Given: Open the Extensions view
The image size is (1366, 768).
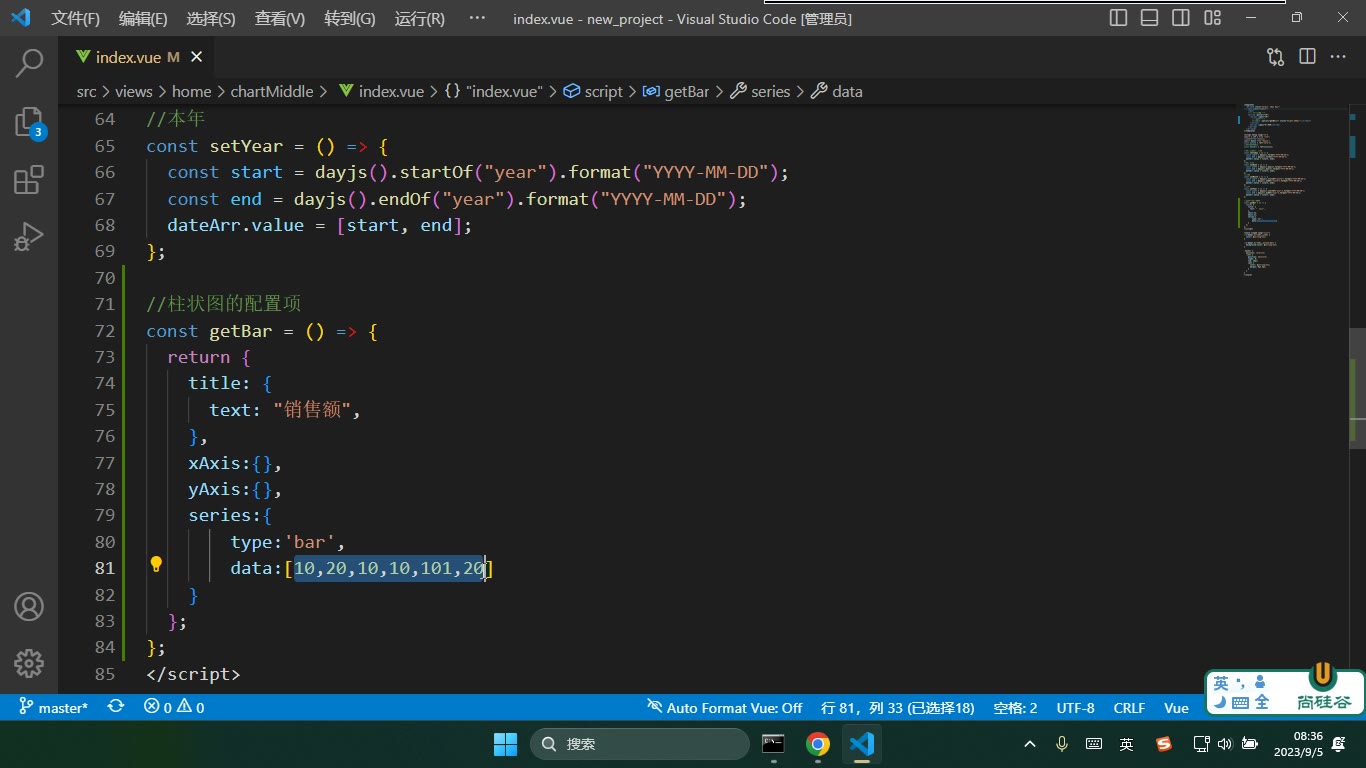Looking at the screenshot, I should [29, 180].
